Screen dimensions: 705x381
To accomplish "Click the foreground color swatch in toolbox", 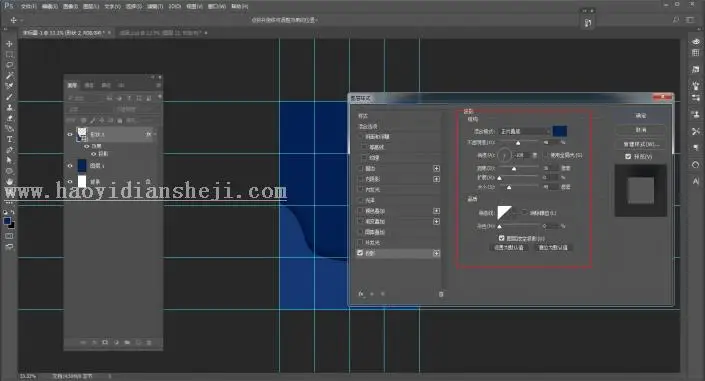I will 7,221.
